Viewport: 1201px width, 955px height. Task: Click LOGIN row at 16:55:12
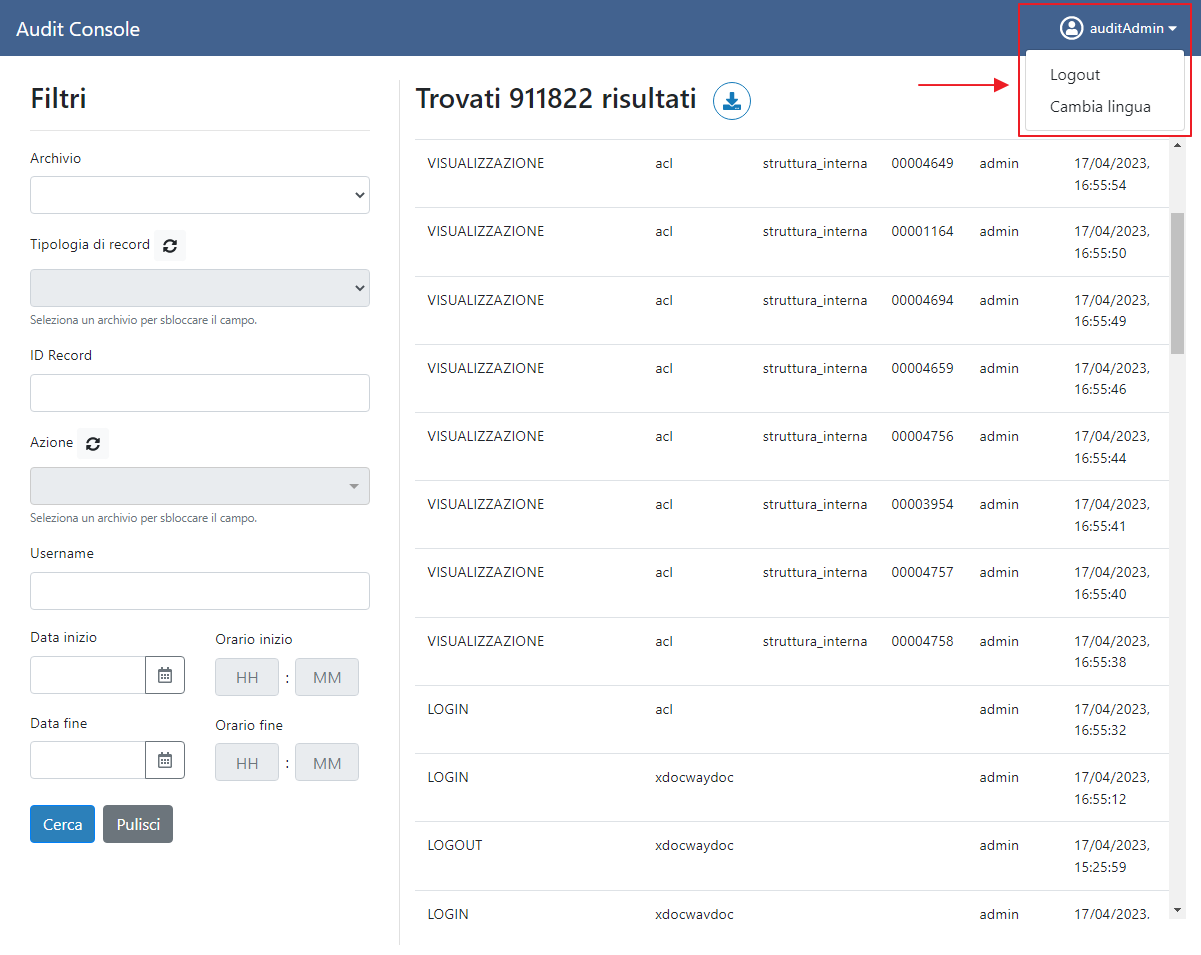point(791,788)
